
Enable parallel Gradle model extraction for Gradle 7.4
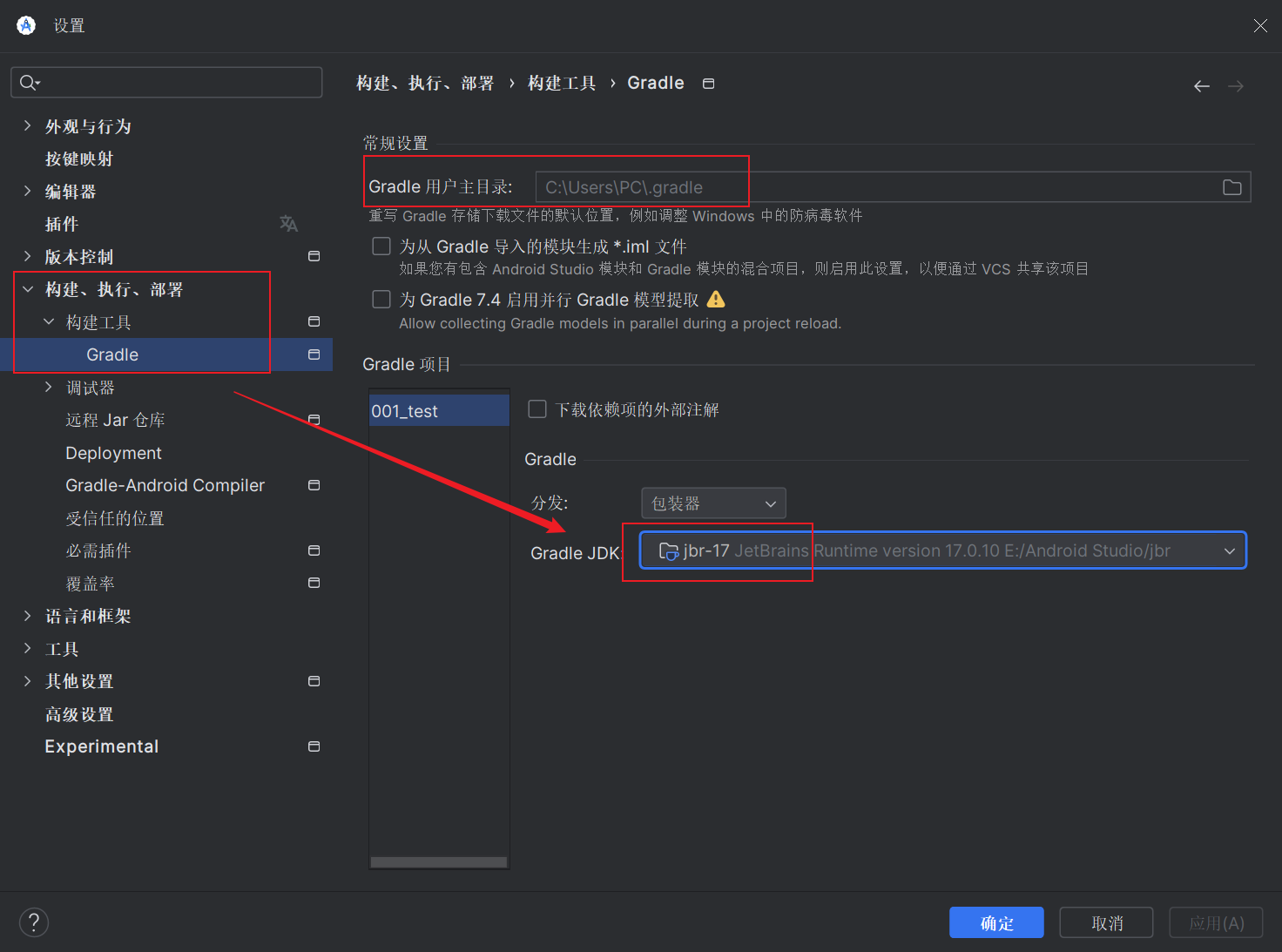point(381,299)
